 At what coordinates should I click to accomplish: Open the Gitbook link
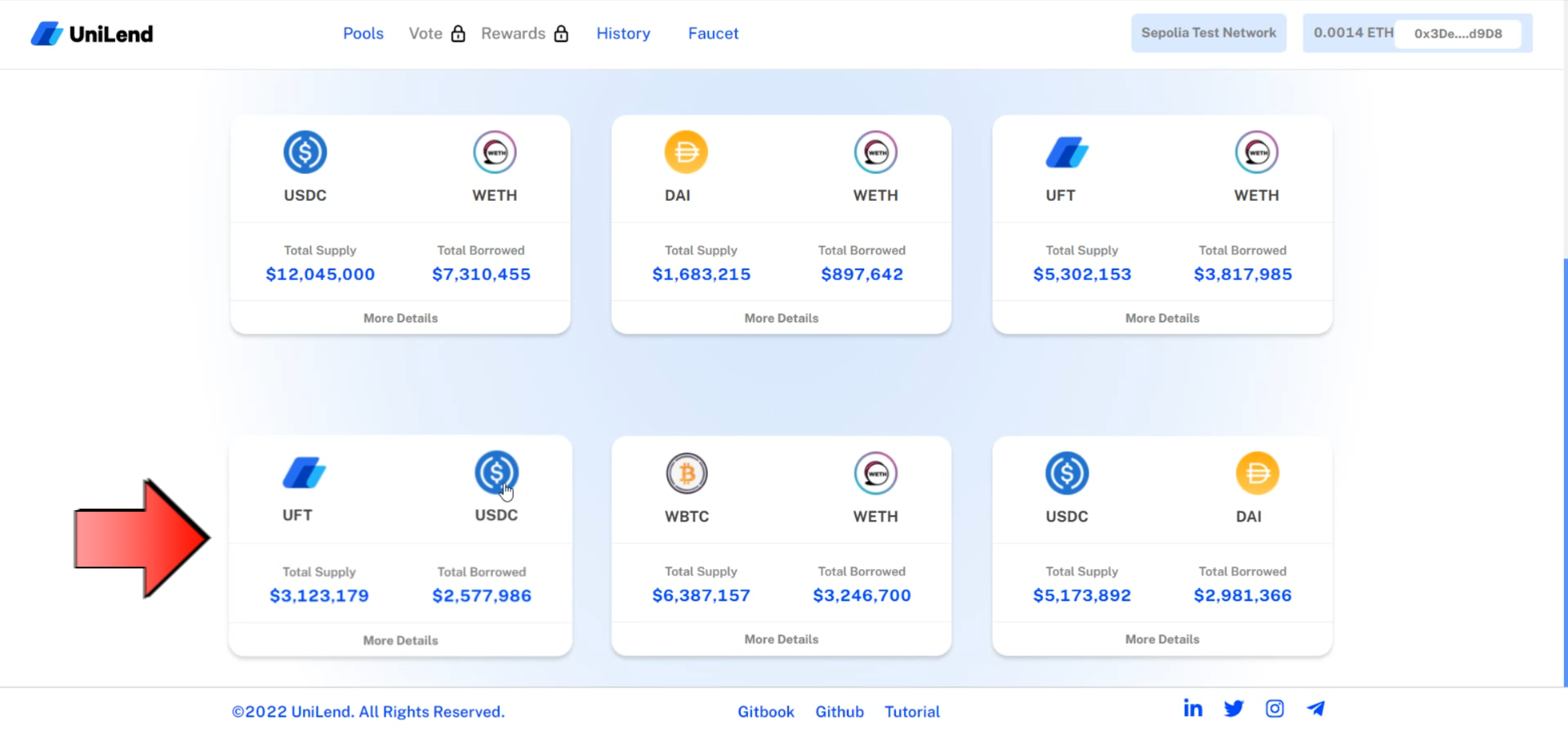[x=765, y=712]
